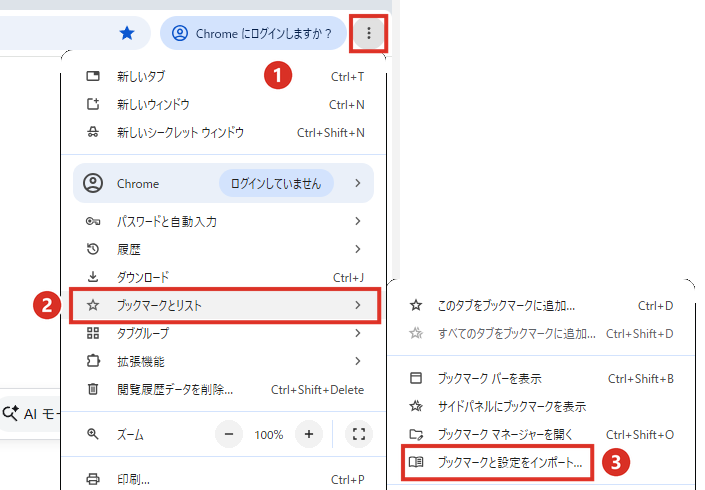Screen dimensions: 705x490
Task: Click the star icon beside ブックマークとリスト
Action: (x=93, y=305)
